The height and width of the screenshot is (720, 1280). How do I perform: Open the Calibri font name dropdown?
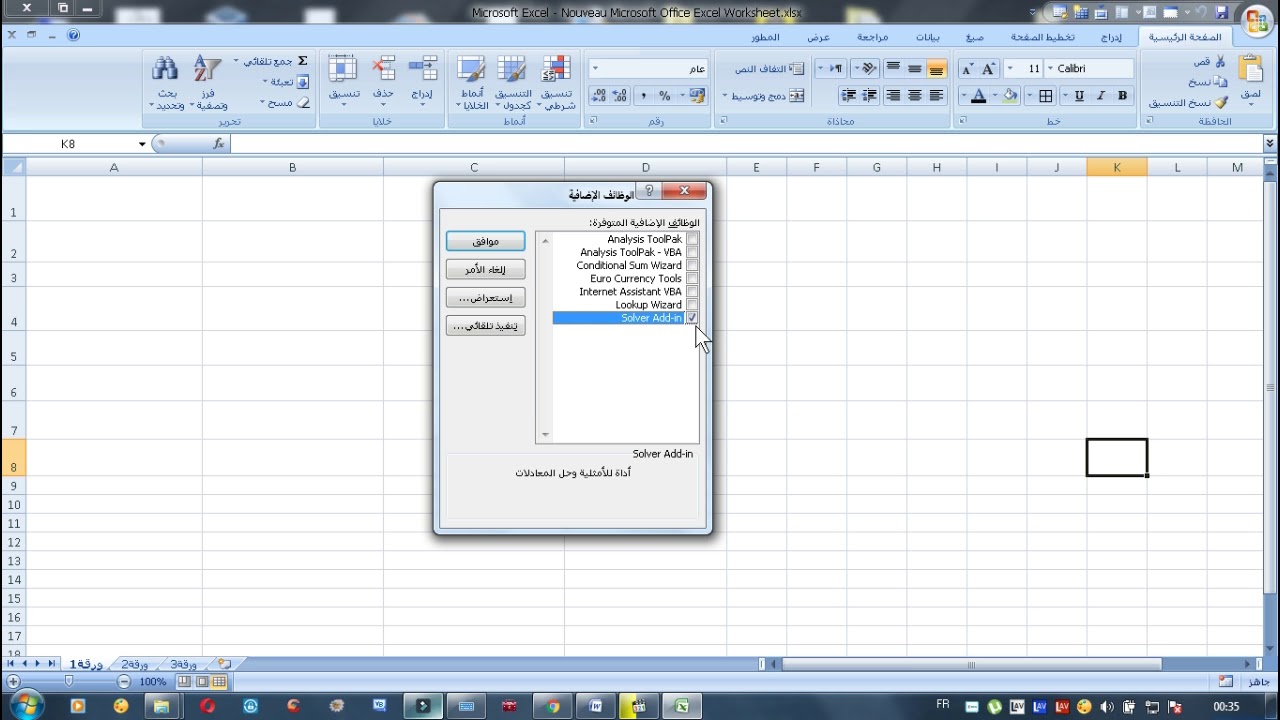pos(1050,69)
